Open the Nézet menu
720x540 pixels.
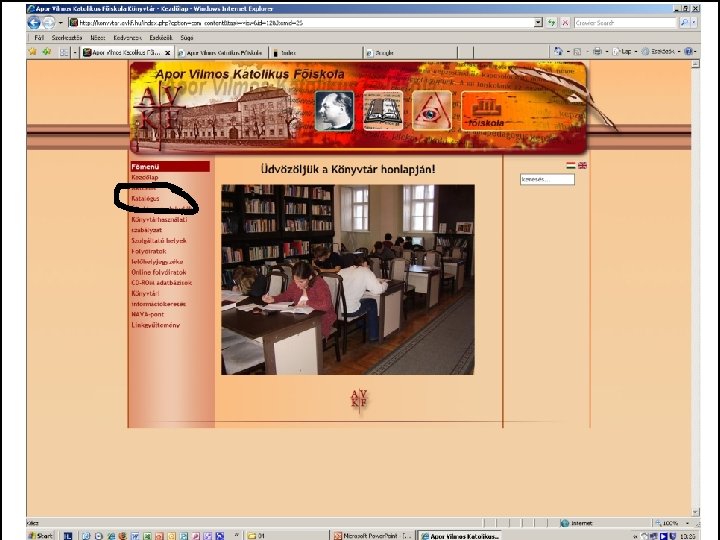pos(97,38)
